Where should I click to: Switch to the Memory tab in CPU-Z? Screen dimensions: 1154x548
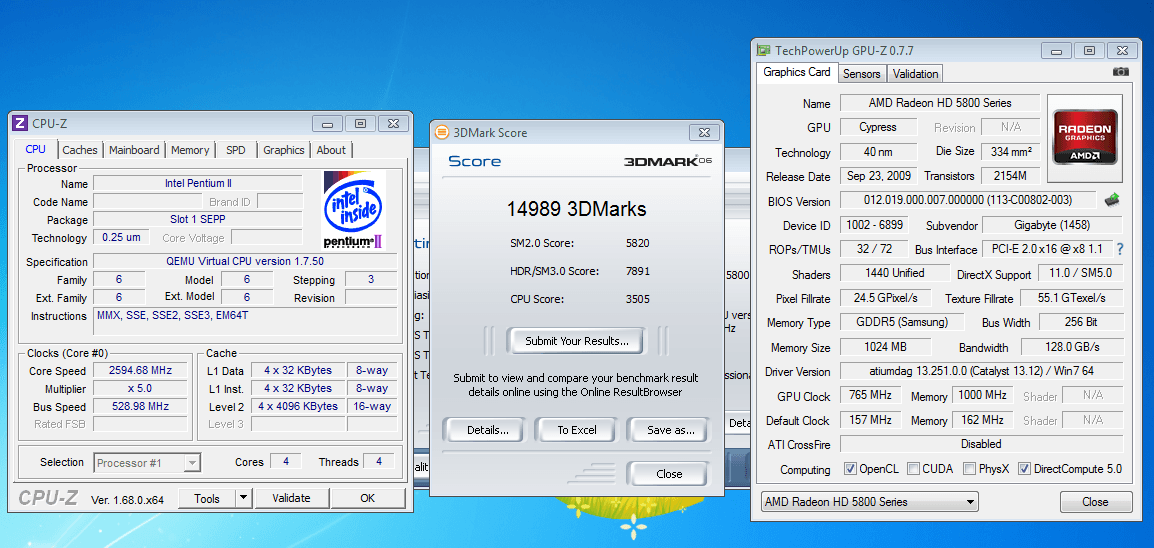click(x=190, y=150)
